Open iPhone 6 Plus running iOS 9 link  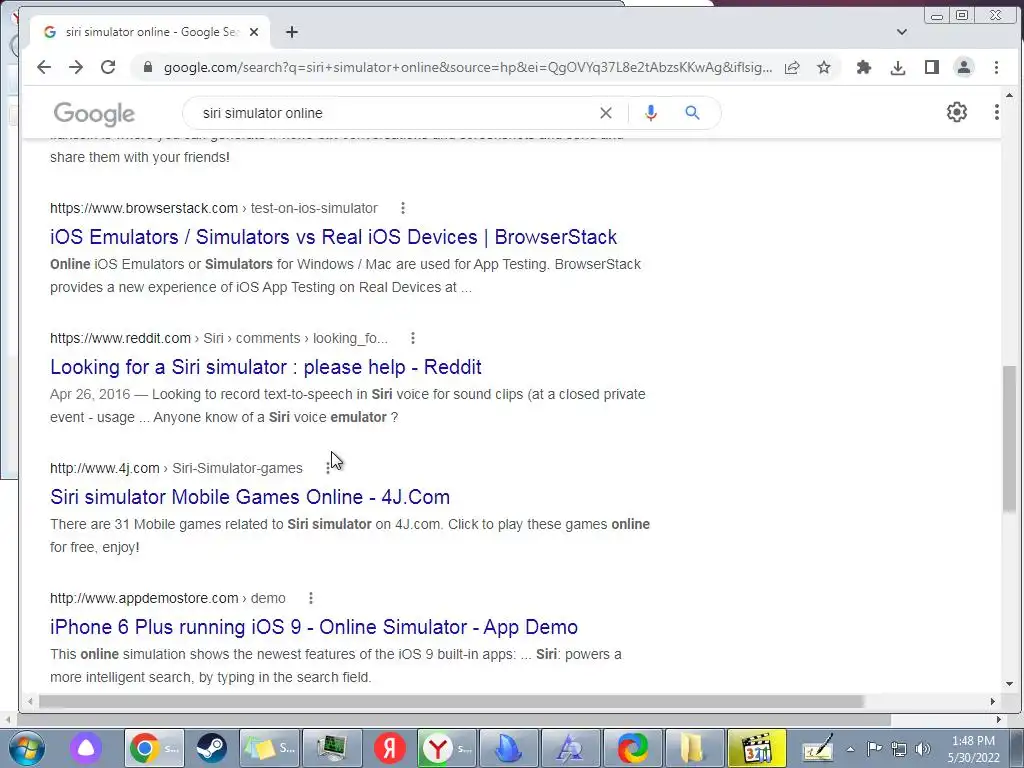(x=314, y=627)
